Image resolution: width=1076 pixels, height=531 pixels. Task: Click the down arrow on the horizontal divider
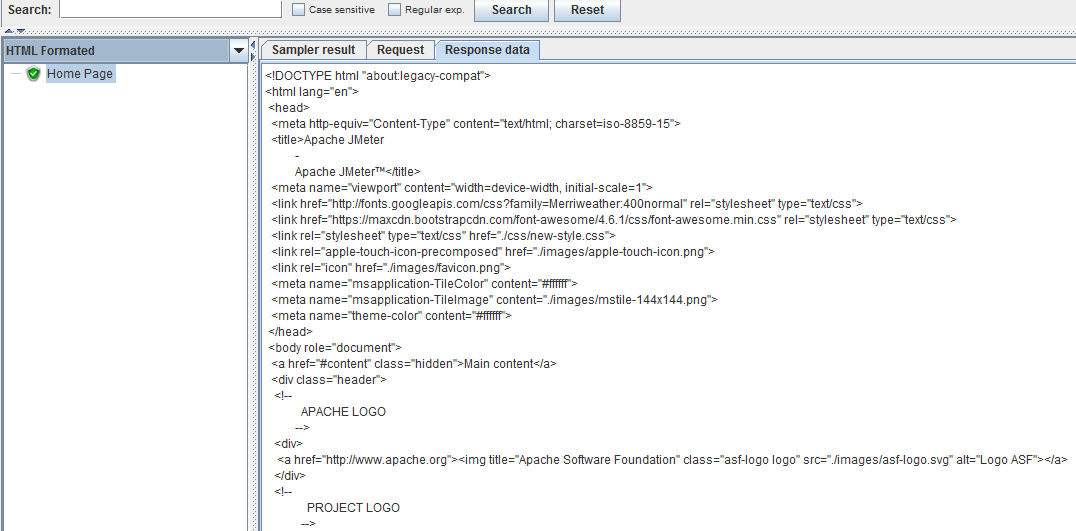[20, 31]
